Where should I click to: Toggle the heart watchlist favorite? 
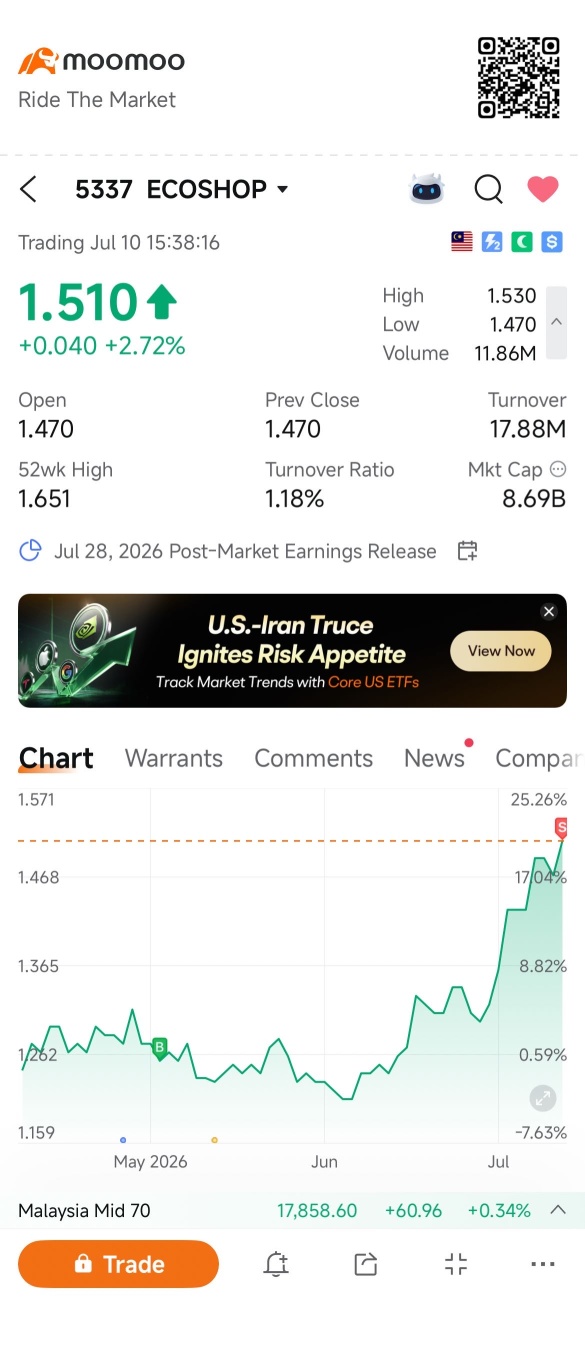tap(543, 189)
